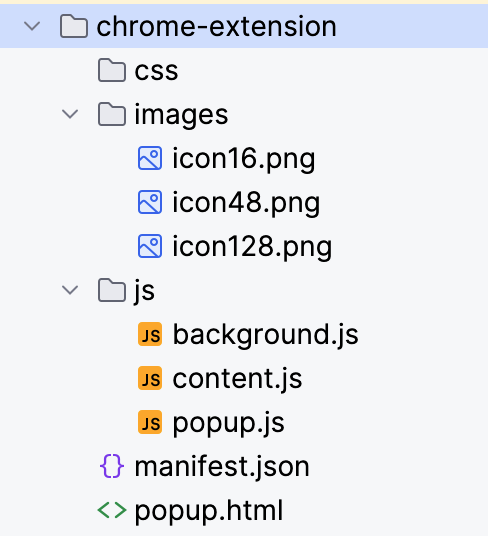488x536 pixels.
Task: Click the css folder icon
Action: click(112, 70)
